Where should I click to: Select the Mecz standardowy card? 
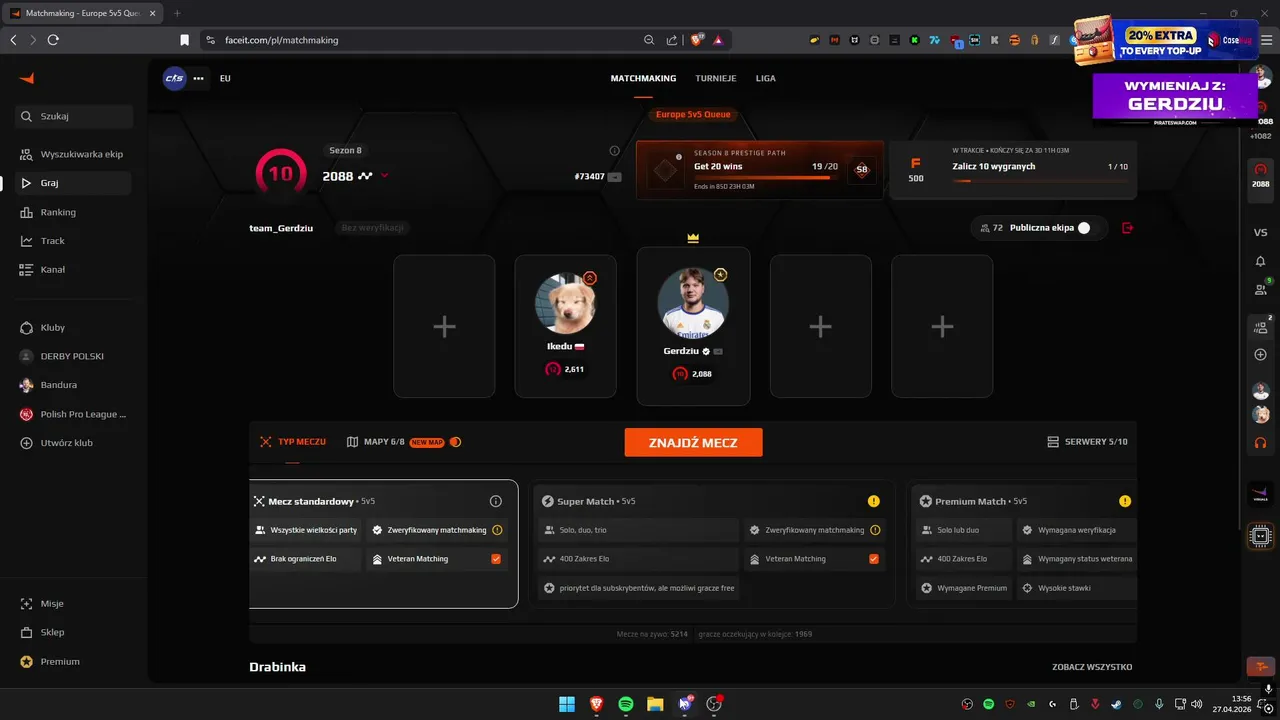click(384, 544)
